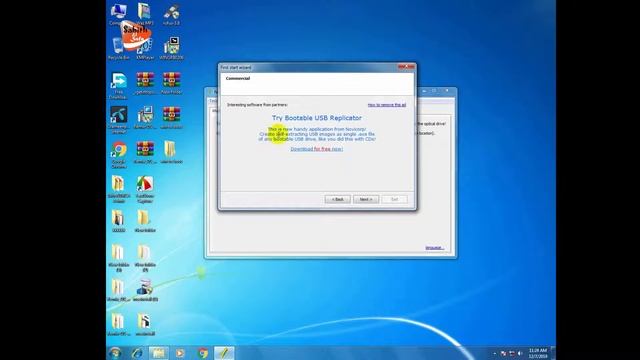Open the 'Download for free now!' link
The image size is (640, 360).
pyautogui.click(x=317, y=149)
